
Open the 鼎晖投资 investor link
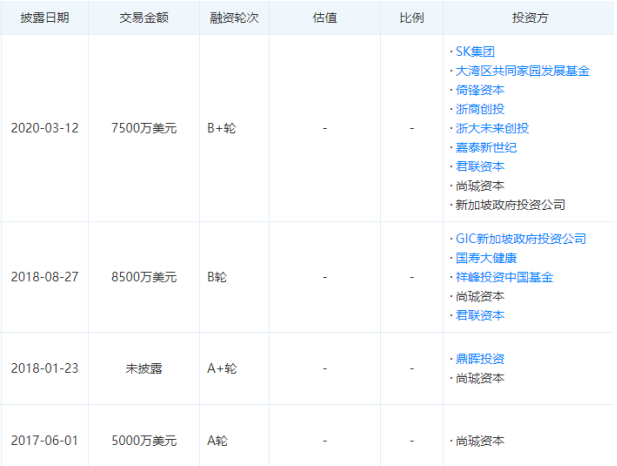[x=480, y=359]
